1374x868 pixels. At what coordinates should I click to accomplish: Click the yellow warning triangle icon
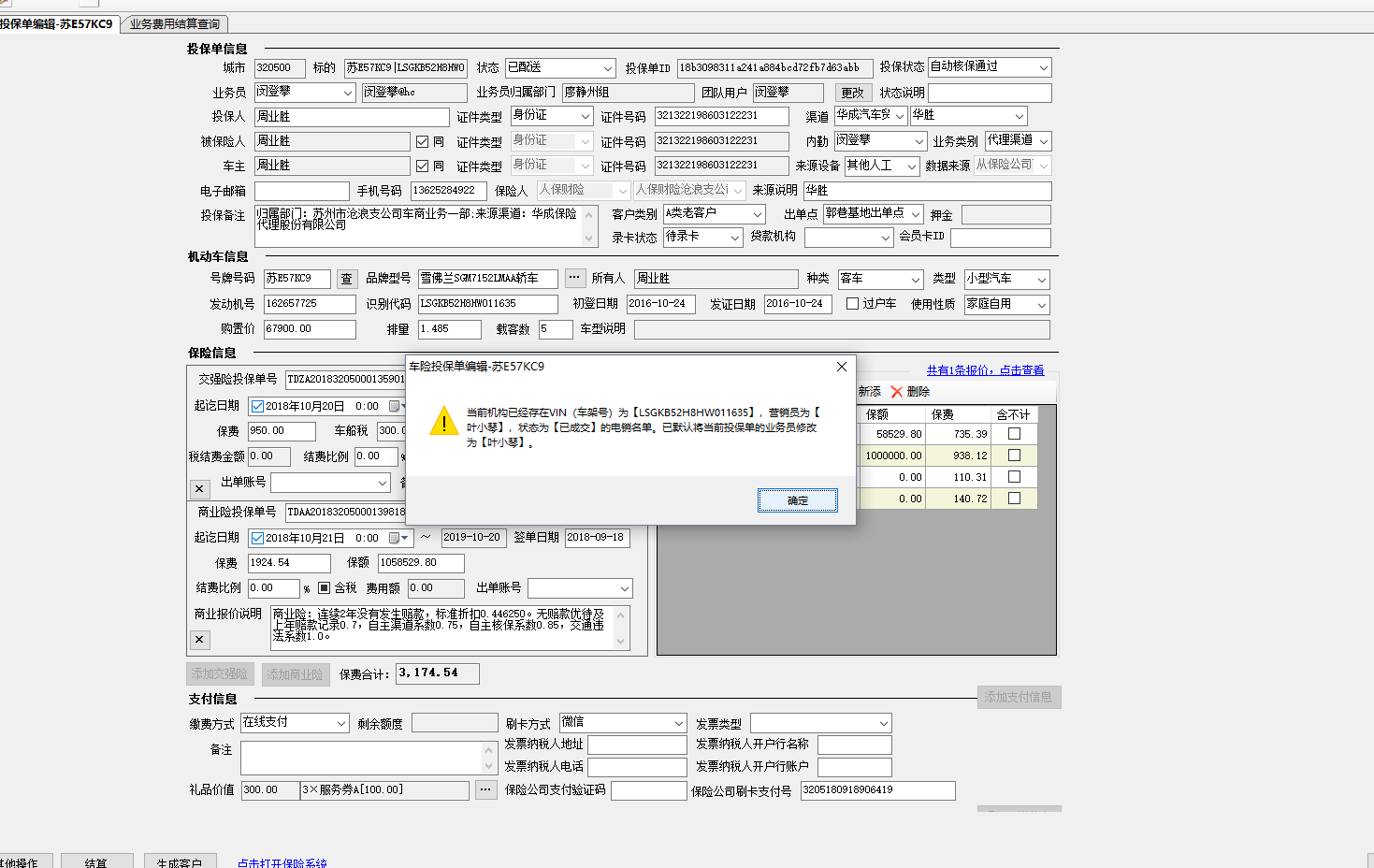click(x=443, y=422)
